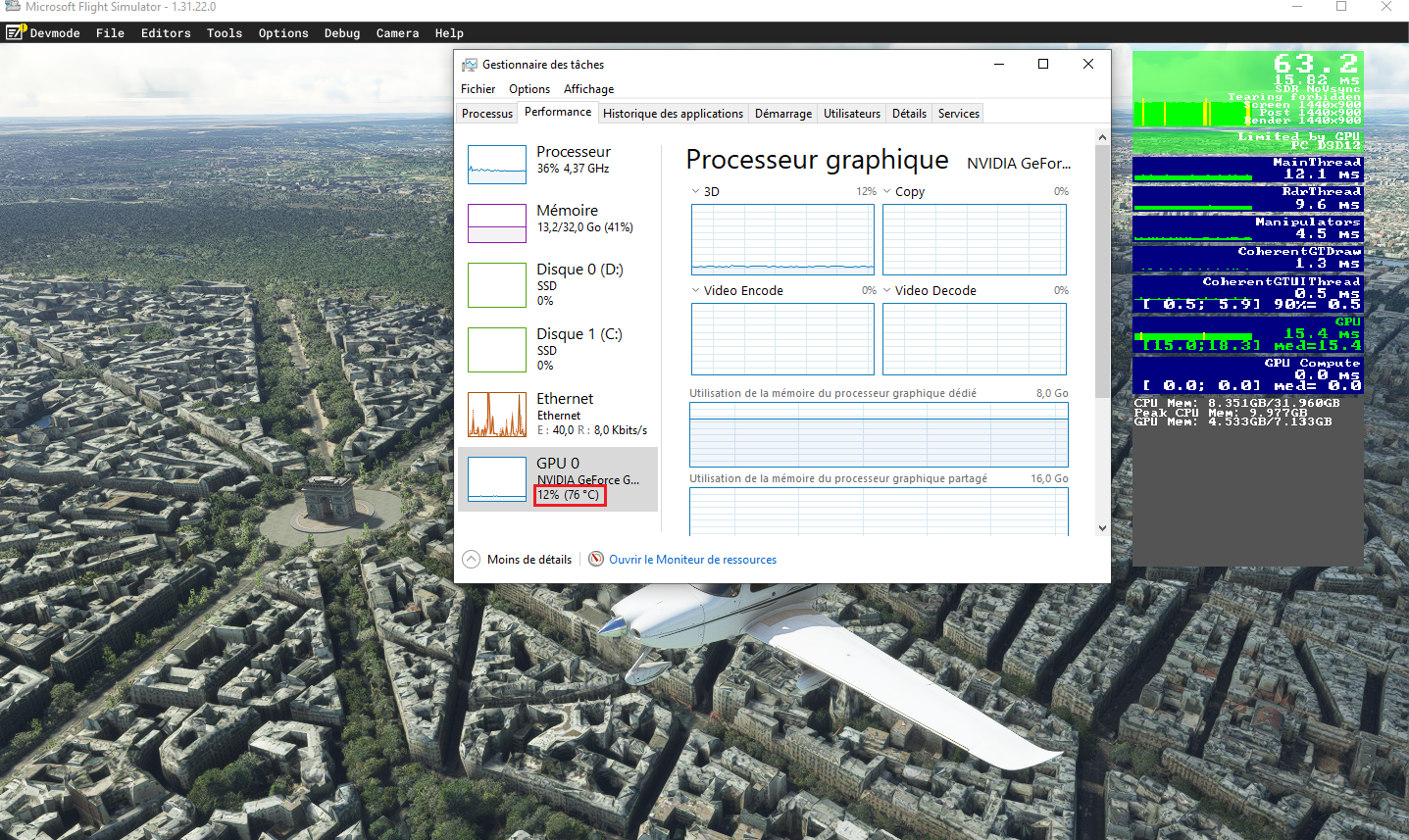Click the vertical scrollbar thumb in GPU panel
This screenshot has width=1409, height=840.
point(1102,272)
